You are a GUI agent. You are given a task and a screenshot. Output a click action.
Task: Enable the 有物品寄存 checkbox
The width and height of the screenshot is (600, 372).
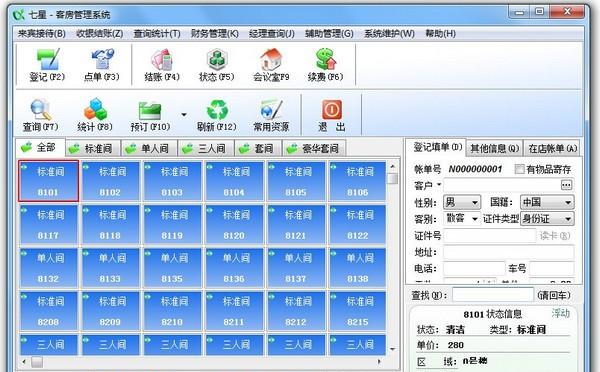(519, 169)
